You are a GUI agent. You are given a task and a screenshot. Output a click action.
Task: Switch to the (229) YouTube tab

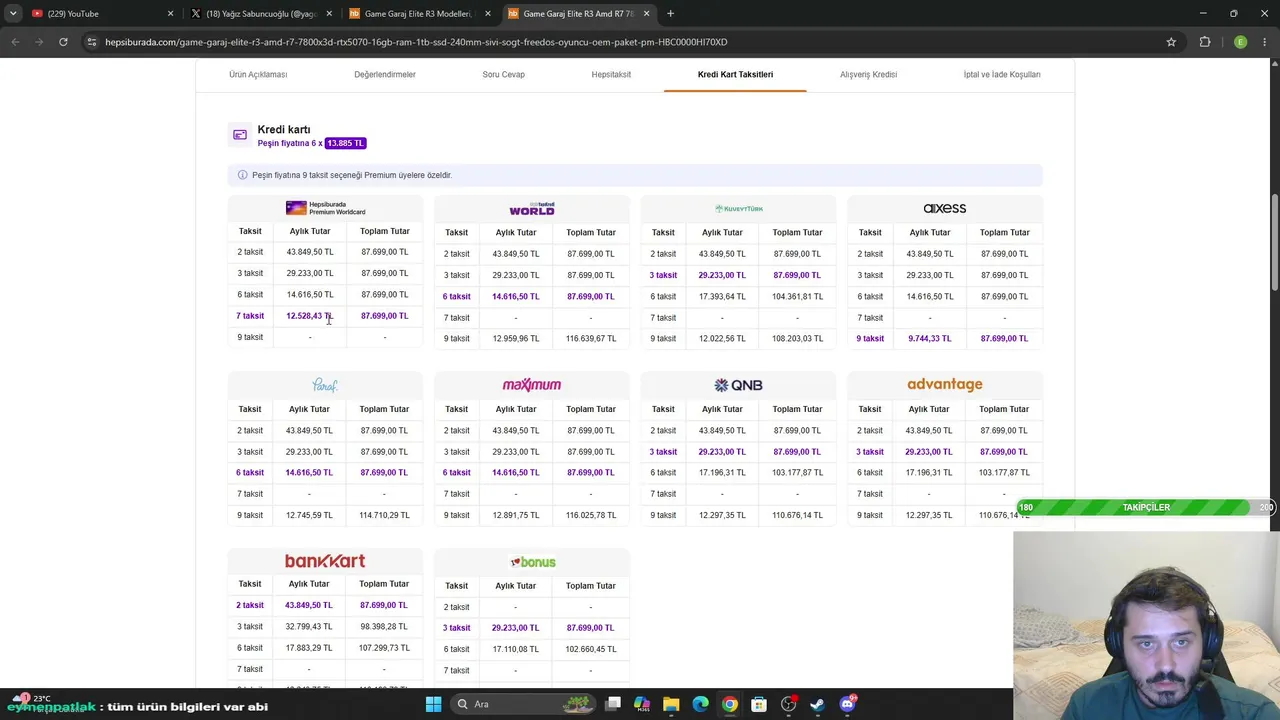pos(103,14)
